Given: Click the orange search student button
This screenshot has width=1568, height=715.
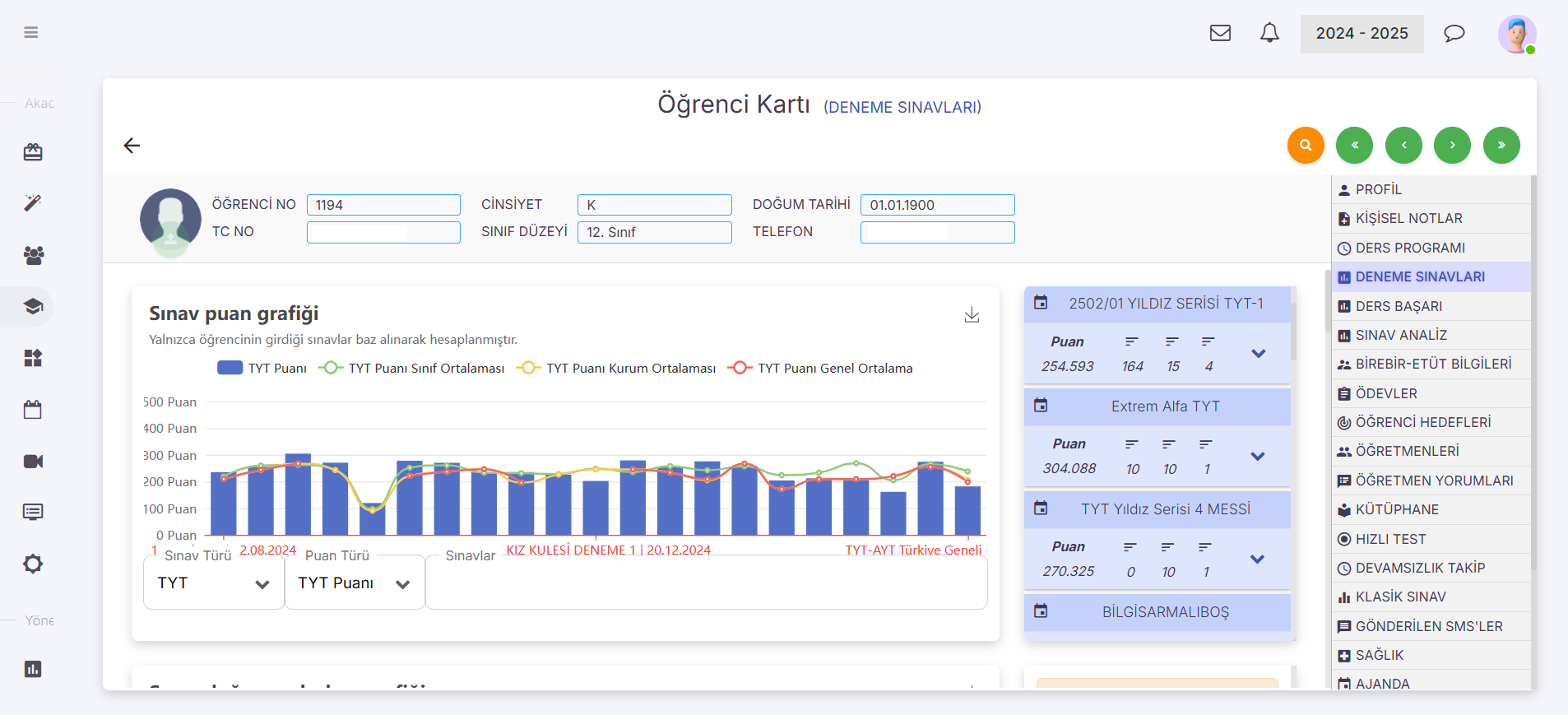Looking at the screenshot, I should tap(1305, 146).
